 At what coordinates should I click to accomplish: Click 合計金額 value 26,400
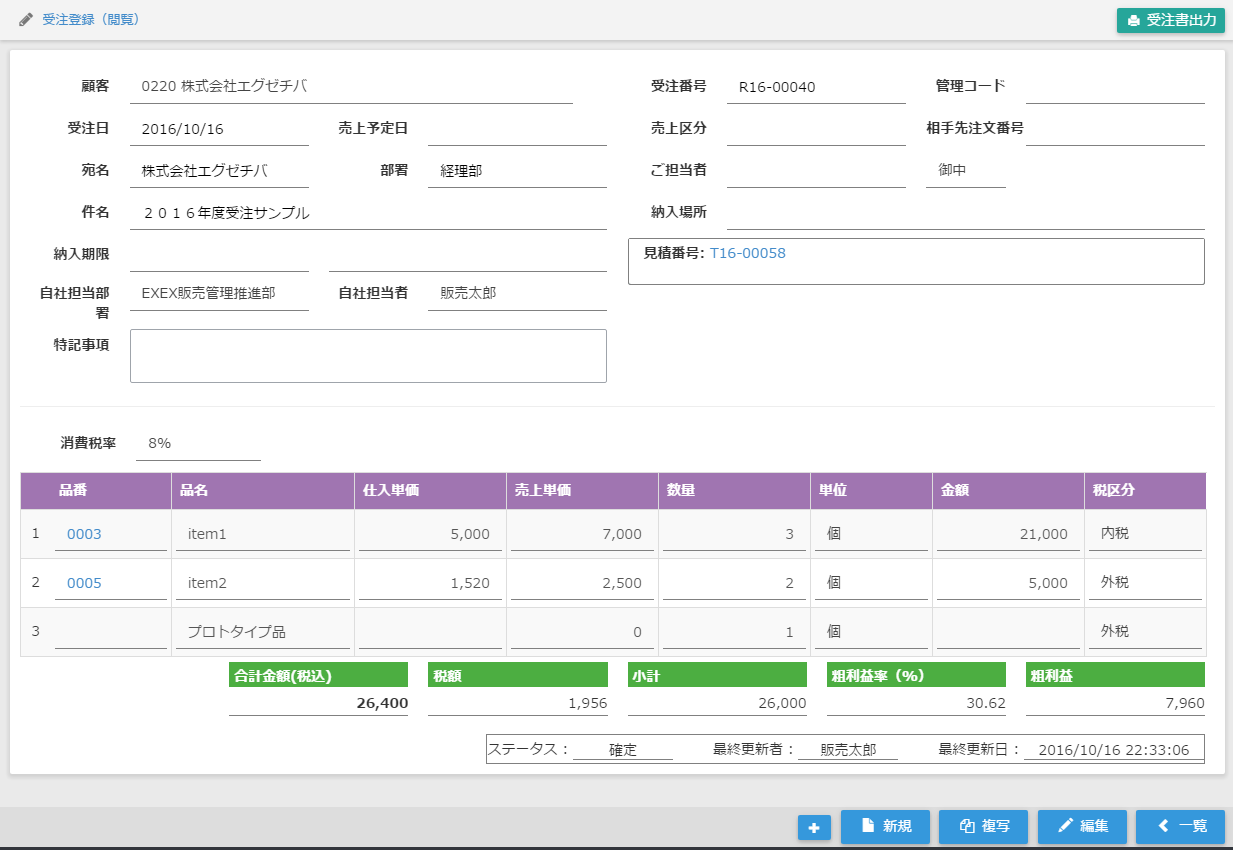pyautogui.click(x=318, y=703)
